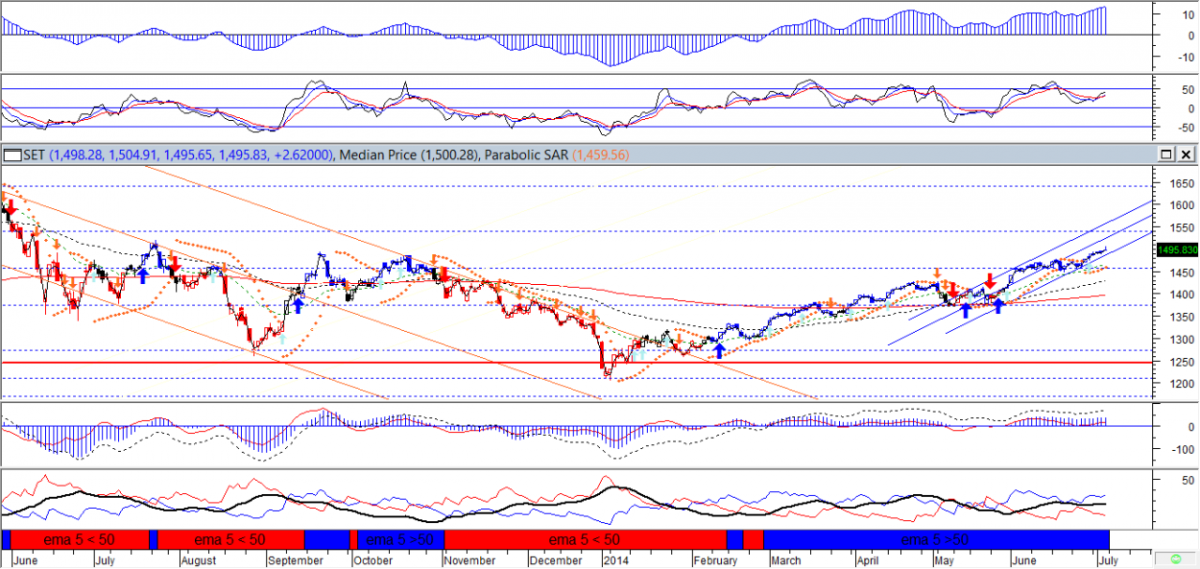Click the 2014 year label on time axis
The height and width of the screenshot is (569, 1200).
pyautogui.click(x=617, y=560)
